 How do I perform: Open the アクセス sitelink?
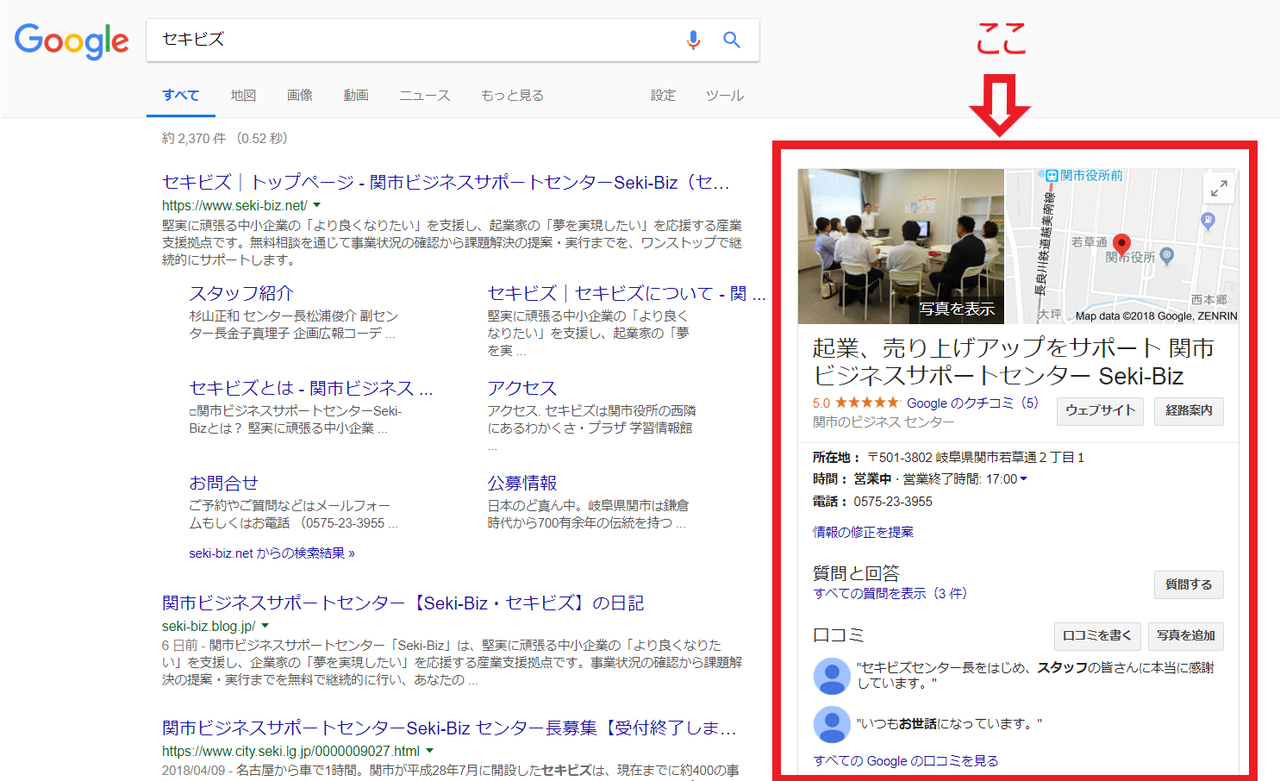click(522, 388)
